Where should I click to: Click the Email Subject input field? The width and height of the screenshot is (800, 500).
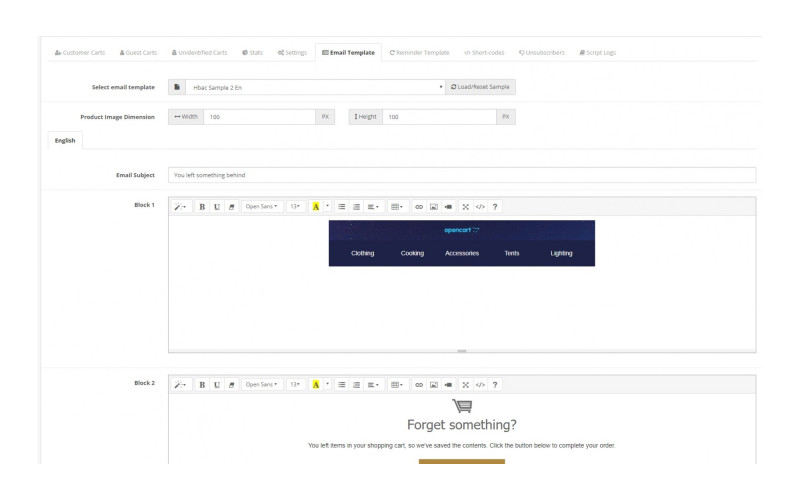pyautogui.click(x=462, y=175)
